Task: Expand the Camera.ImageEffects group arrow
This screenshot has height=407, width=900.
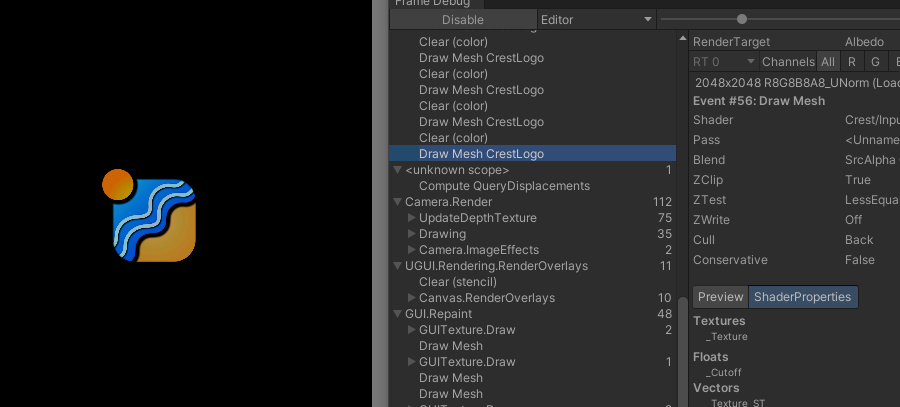Action: [x=411, y=250]
